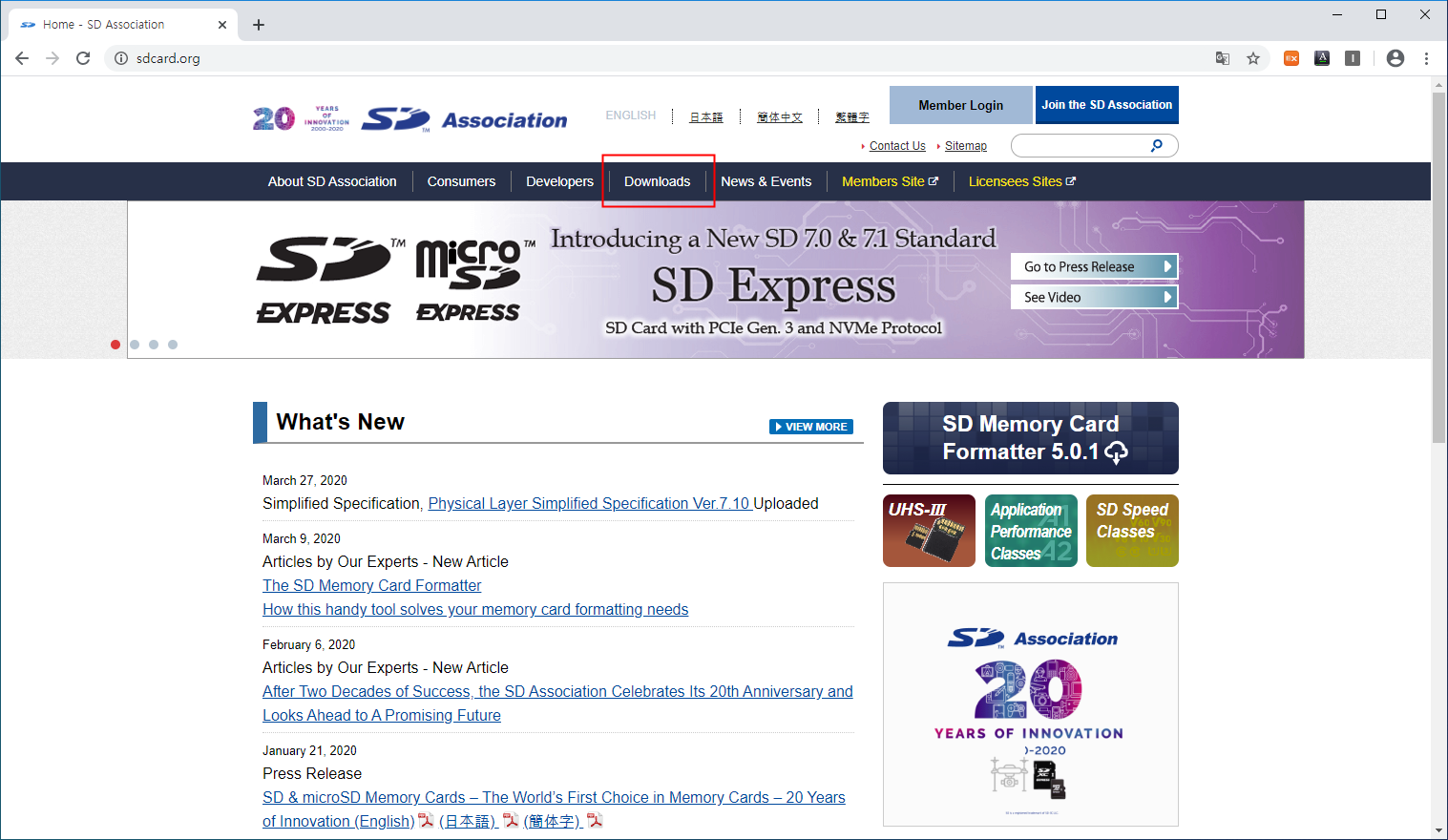This screenshot has height=840, width=1448.
Task: Open Physical Layer Simplified Specification Ver.7.10 link
Action: (590, 503)
